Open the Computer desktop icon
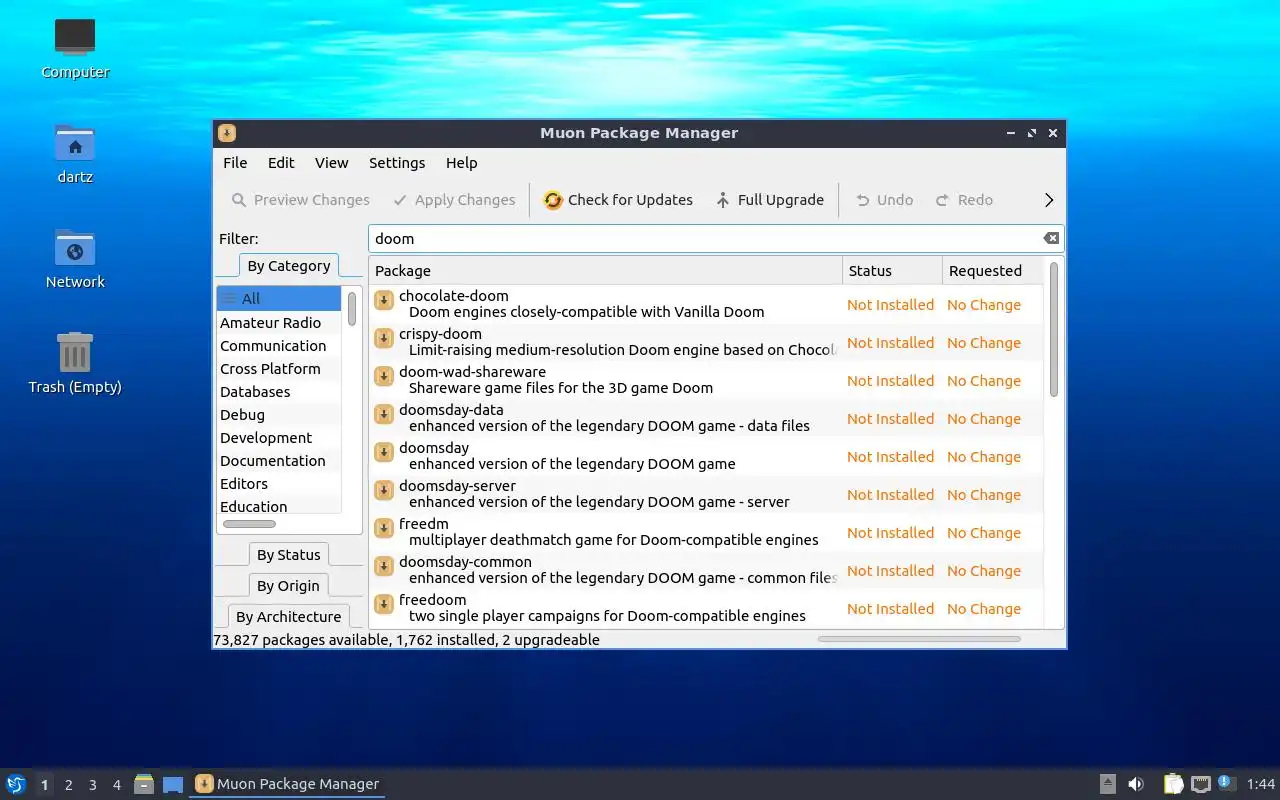Screen dimensions: 1280x800 click(75, 48)
